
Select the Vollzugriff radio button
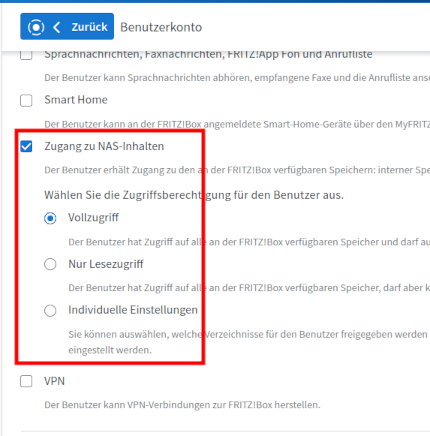[x=50, y=218]
